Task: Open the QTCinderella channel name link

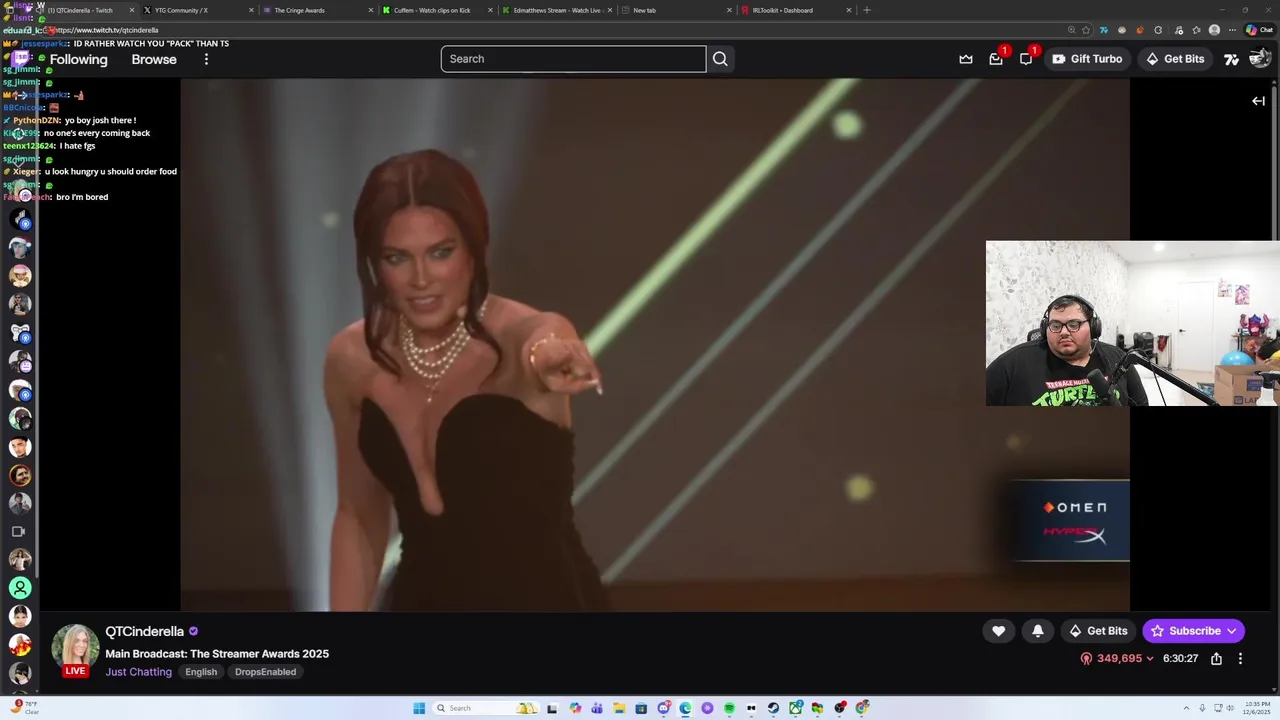Action: tap(144, 631)
